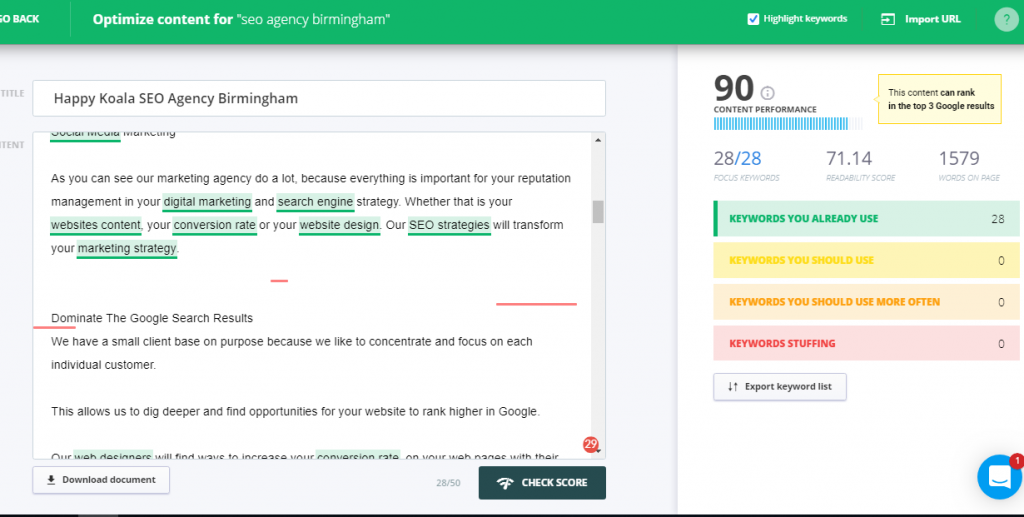Click the sort arrows on Export keyword list
This screenshot has height=517, width=1024.
732,387
